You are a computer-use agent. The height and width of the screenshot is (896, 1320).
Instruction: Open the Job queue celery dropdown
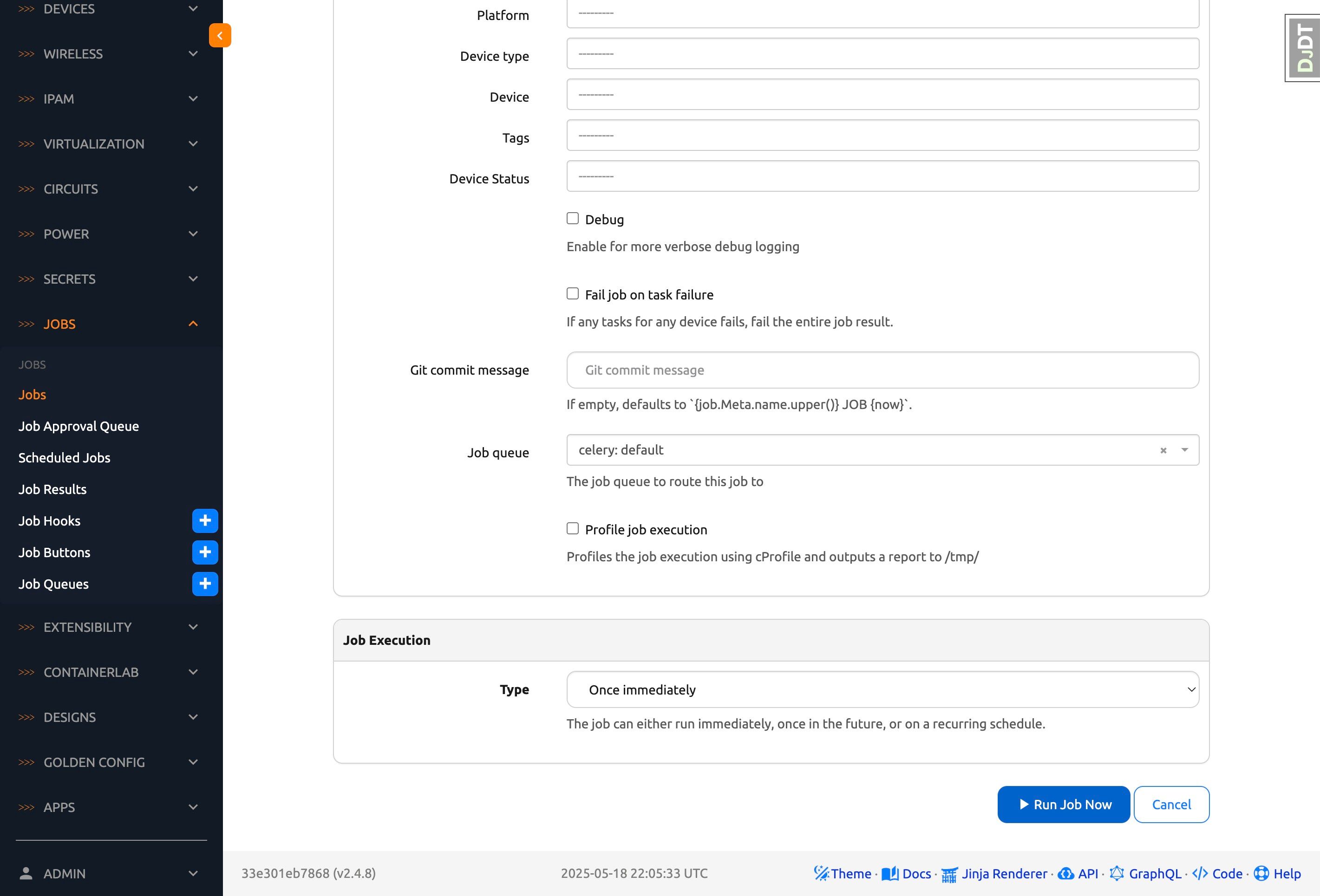pyautogui.click(x=863, y=450)
